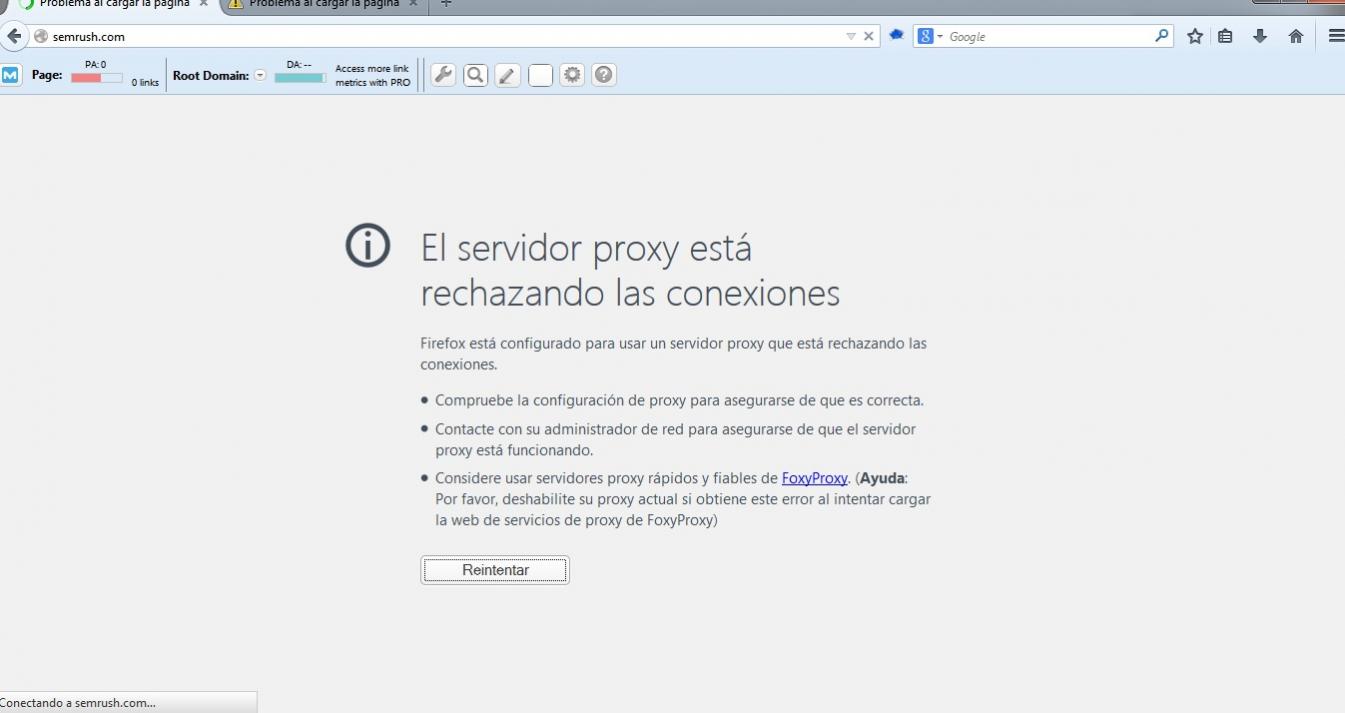
Task: Open MozBar gear settings
Action: (x=572, y=75)
